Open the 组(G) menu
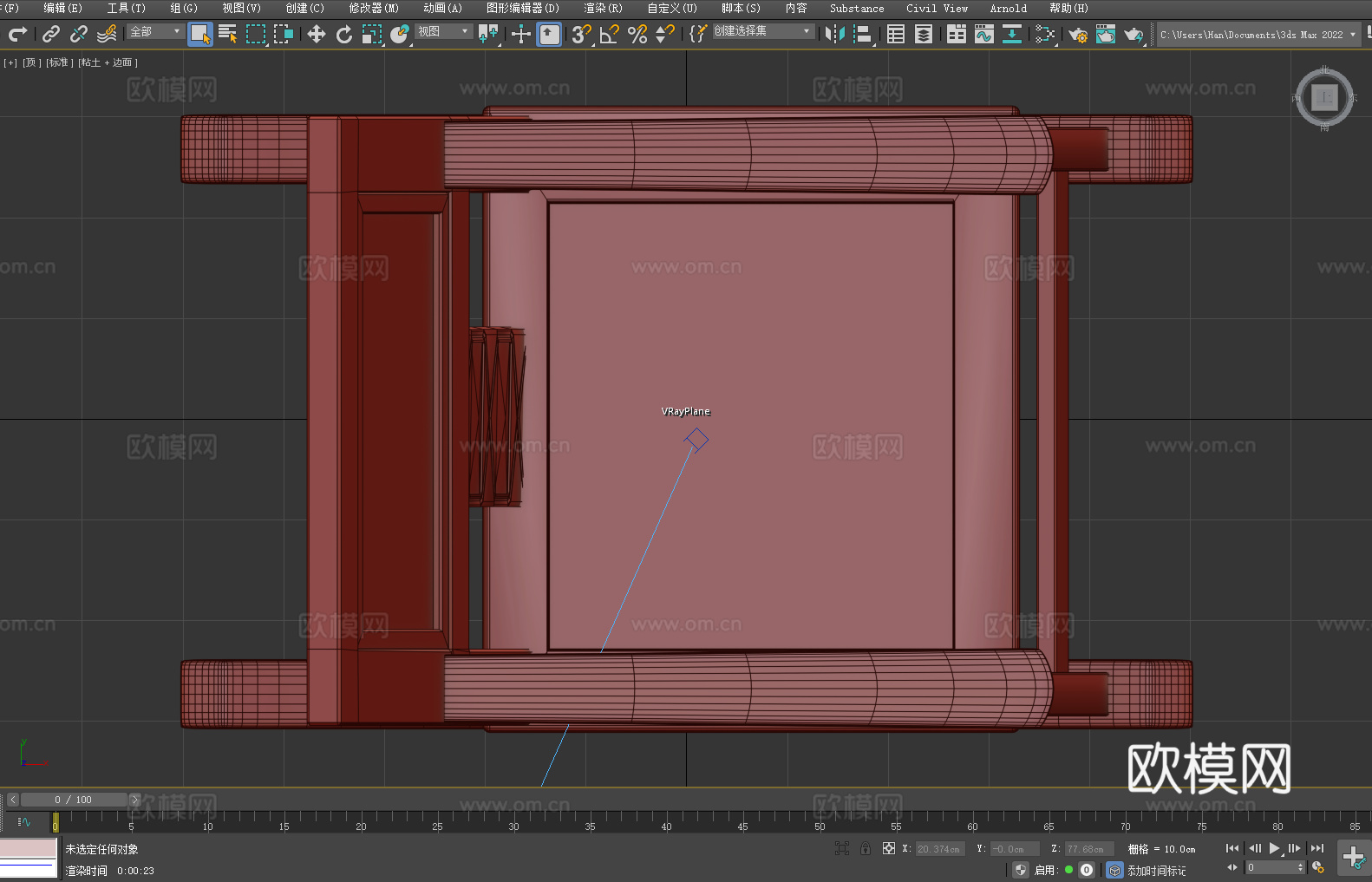1372x882 pixels. (184, 8)
